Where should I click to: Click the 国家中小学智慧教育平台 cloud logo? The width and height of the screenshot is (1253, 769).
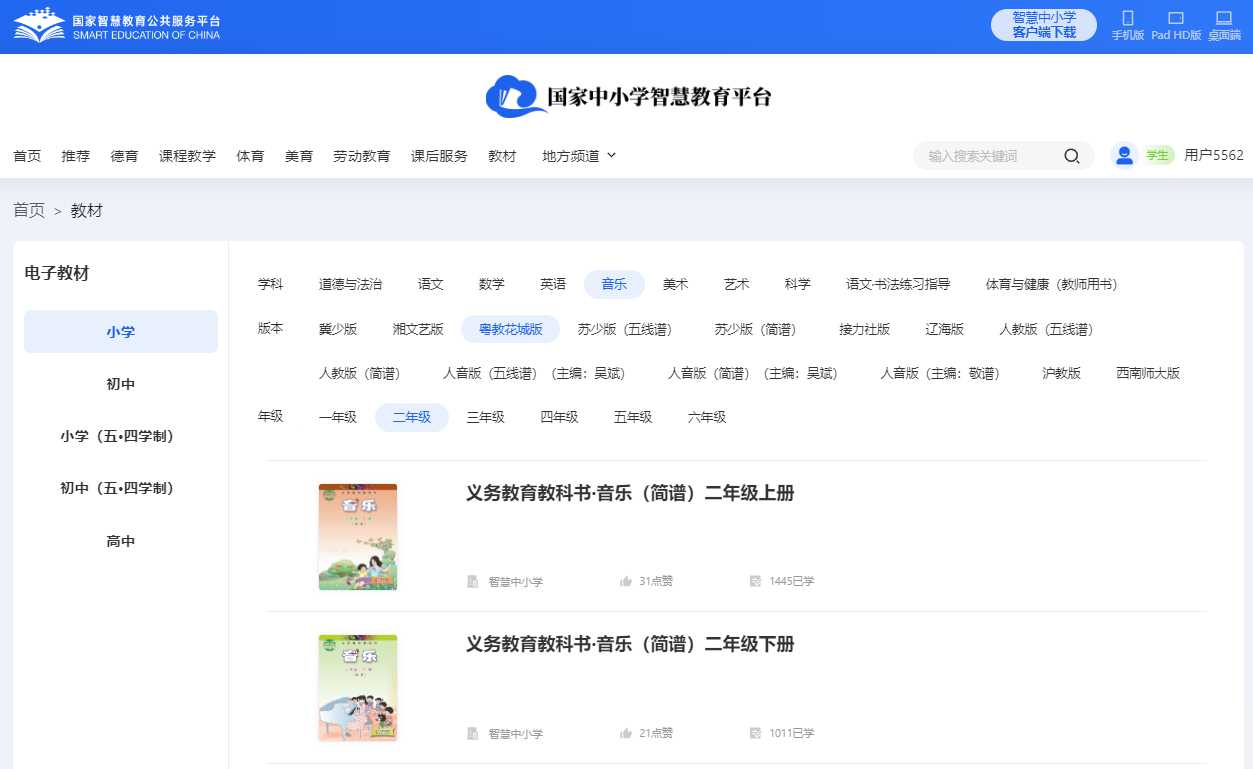628,97
